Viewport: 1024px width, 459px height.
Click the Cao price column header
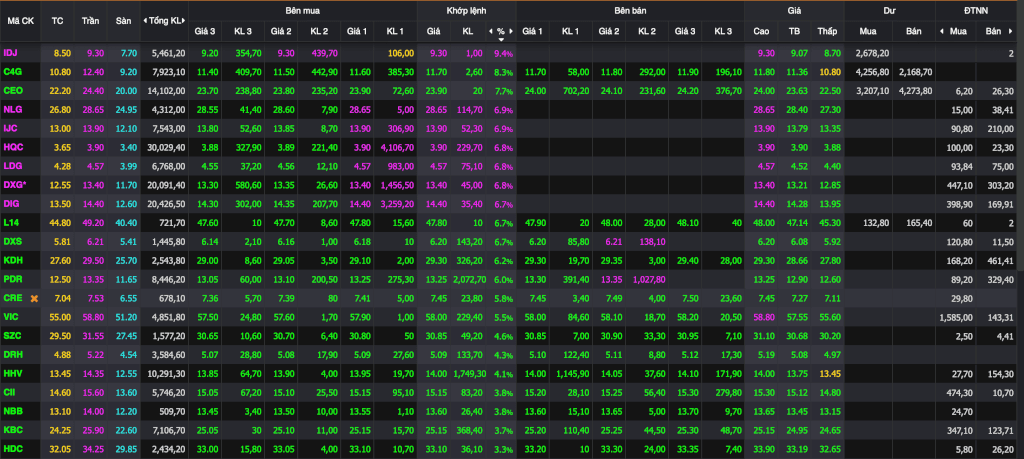tap(761, 31)
